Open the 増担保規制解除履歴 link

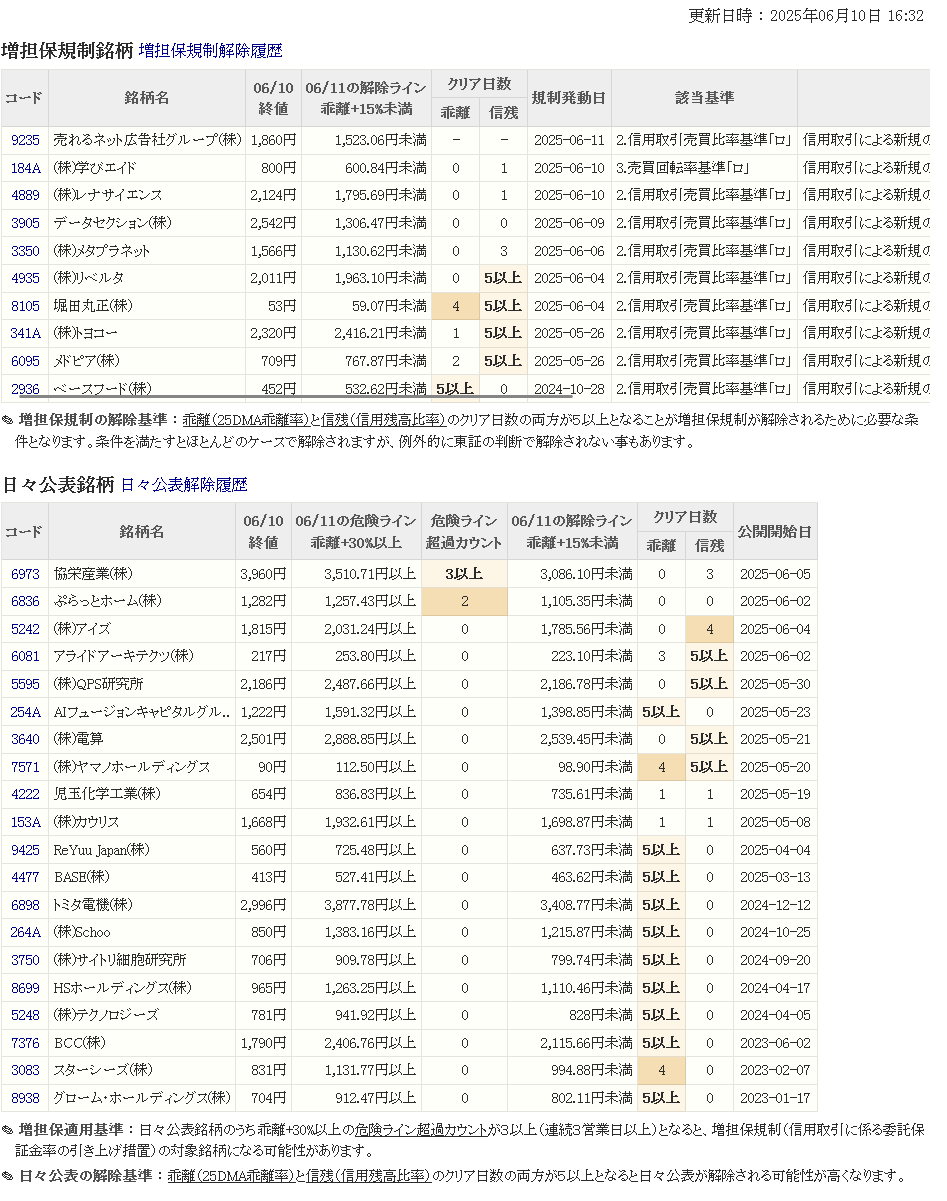(211, 50)
